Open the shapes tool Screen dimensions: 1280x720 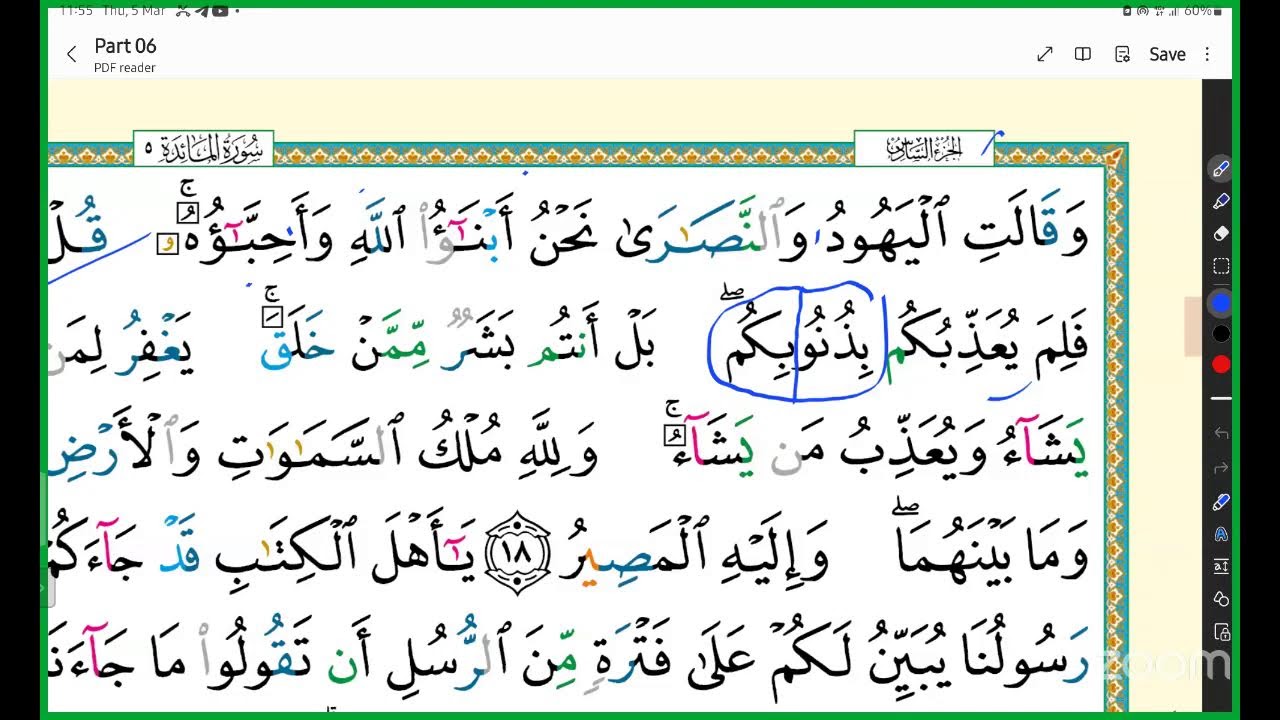[x=1221, y=599]
